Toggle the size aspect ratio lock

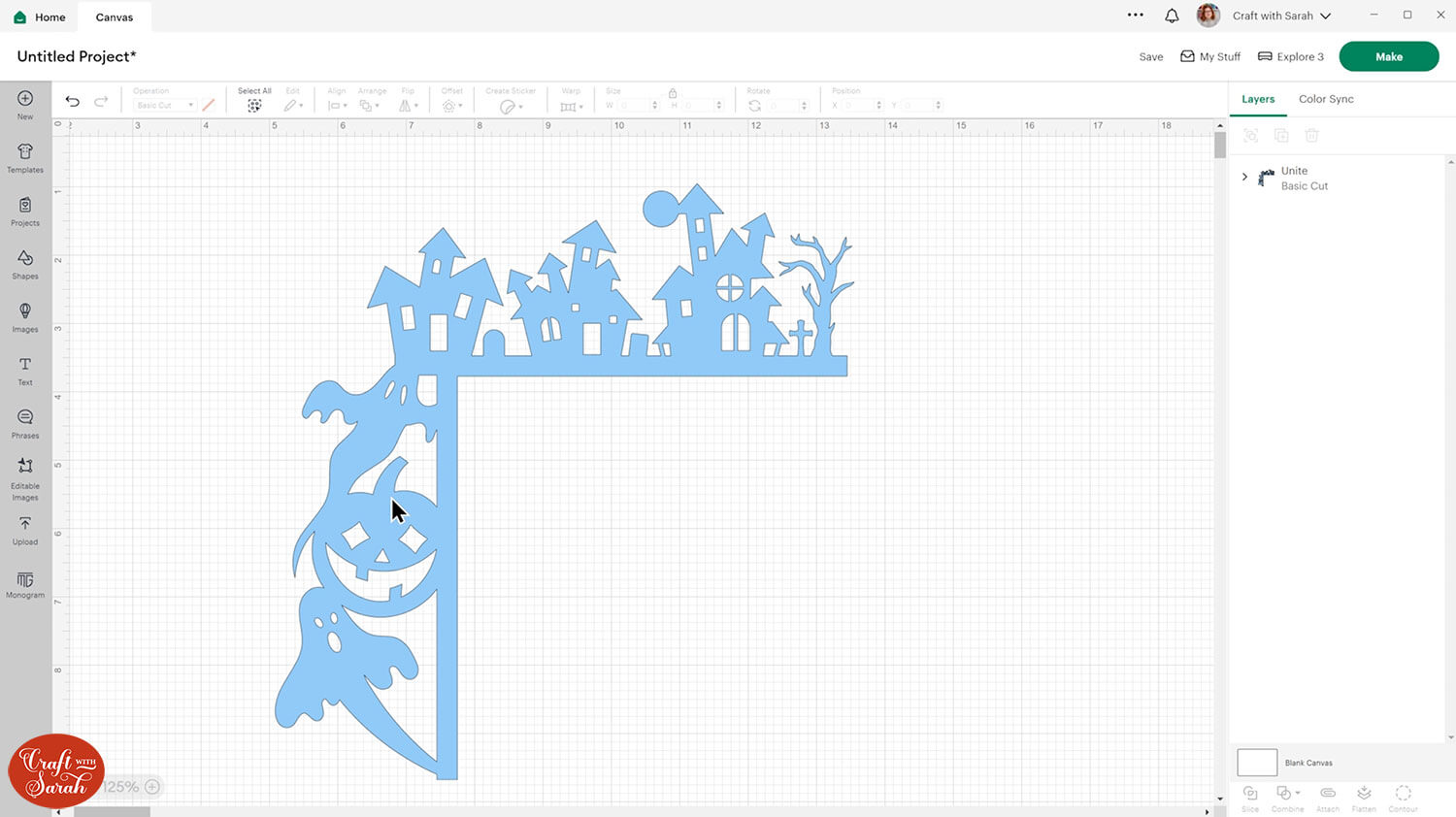tap(672, 93)
